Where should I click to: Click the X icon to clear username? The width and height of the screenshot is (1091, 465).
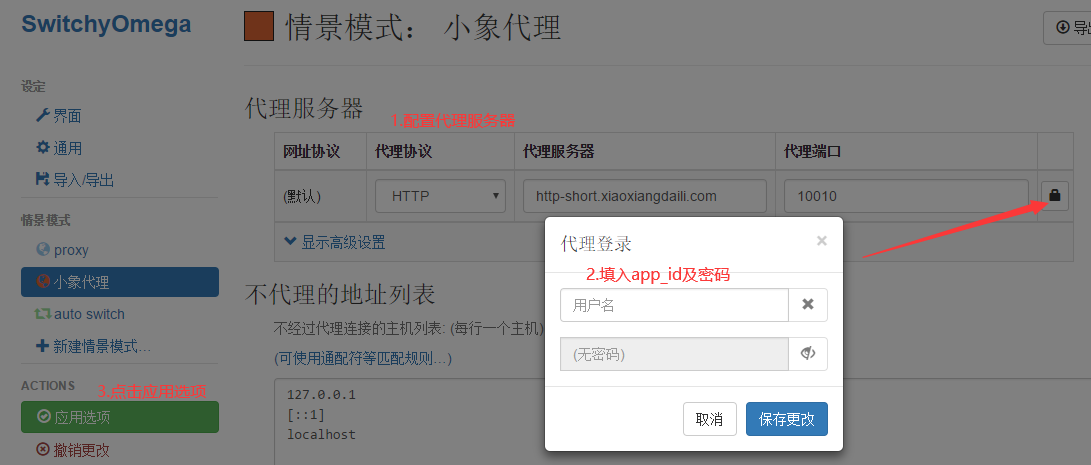pyautogui.click(x=808, y=305)
